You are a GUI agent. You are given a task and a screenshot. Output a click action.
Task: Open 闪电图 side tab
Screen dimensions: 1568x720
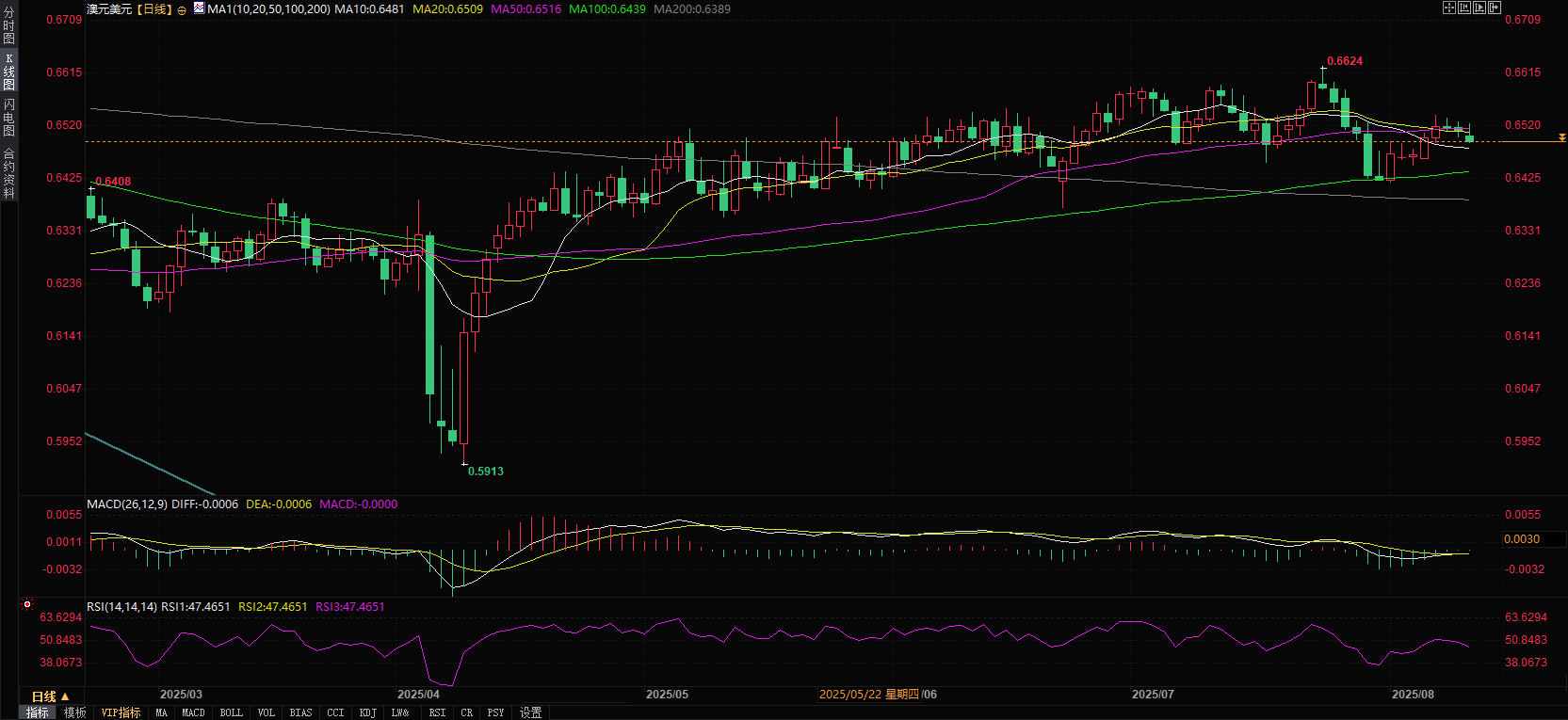8,117
